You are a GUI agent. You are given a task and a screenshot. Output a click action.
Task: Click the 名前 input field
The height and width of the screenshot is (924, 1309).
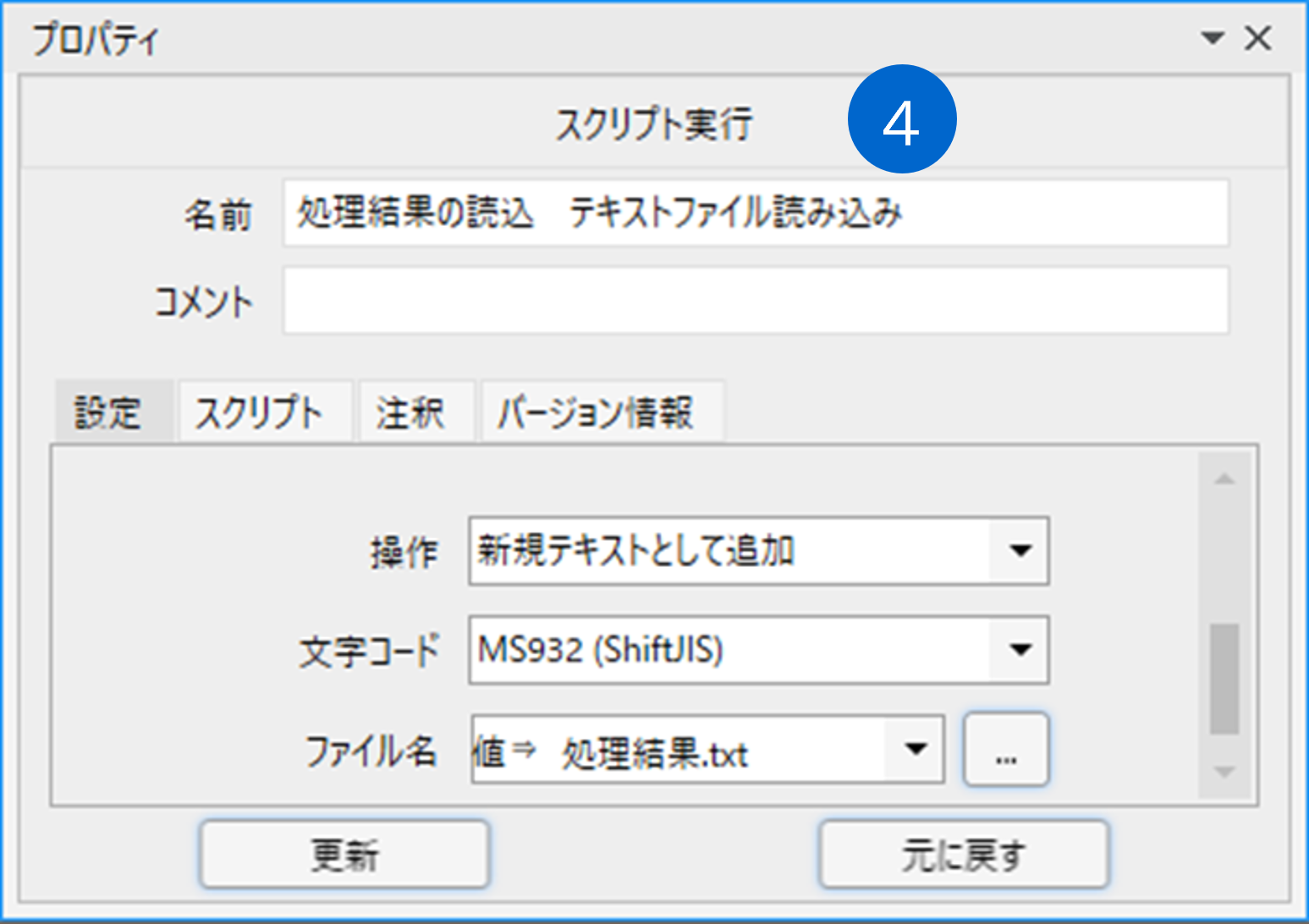[x=756, y=212]
